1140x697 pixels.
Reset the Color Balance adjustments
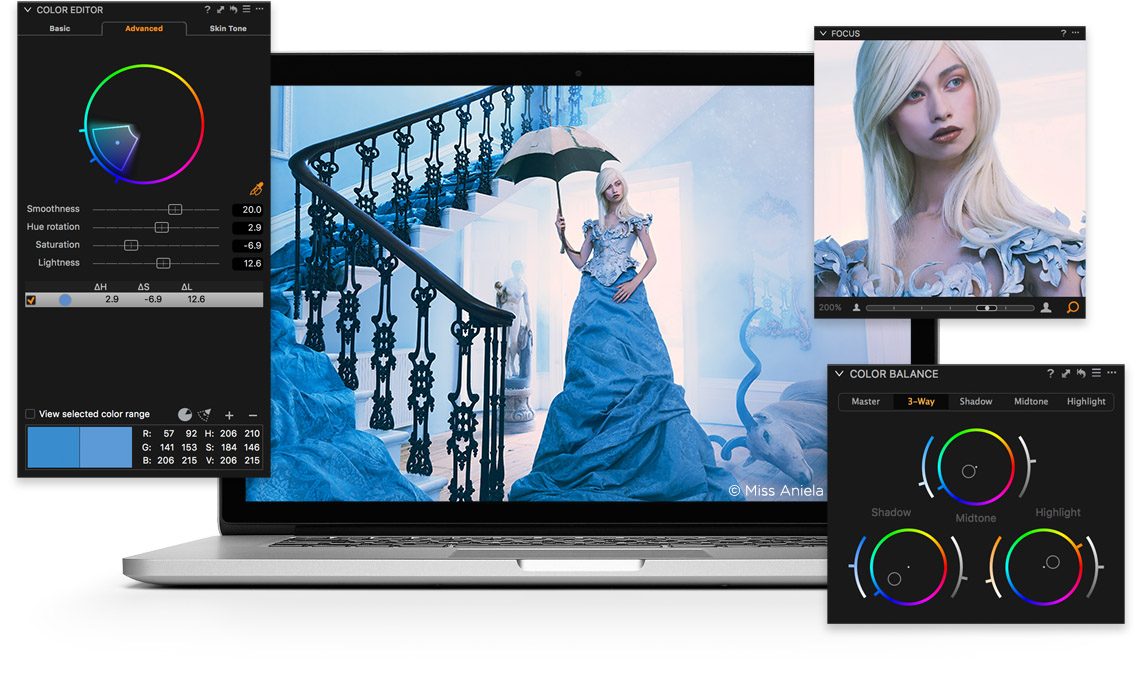click(1081, 374)
